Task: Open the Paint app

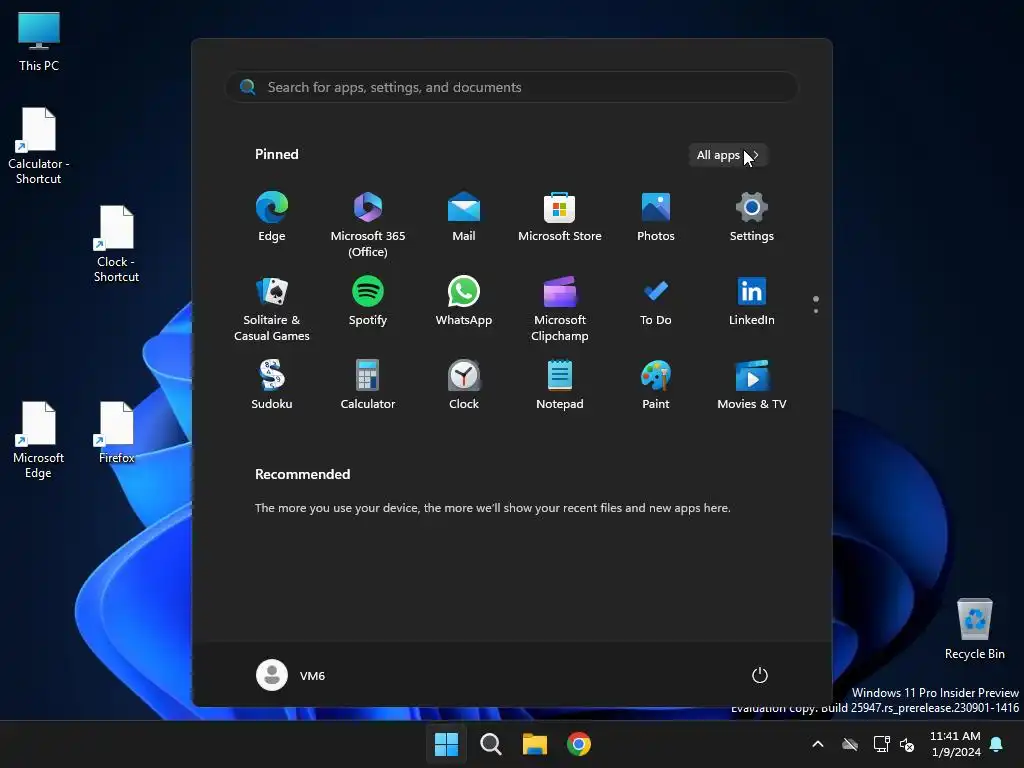Action: pos(656,385)
